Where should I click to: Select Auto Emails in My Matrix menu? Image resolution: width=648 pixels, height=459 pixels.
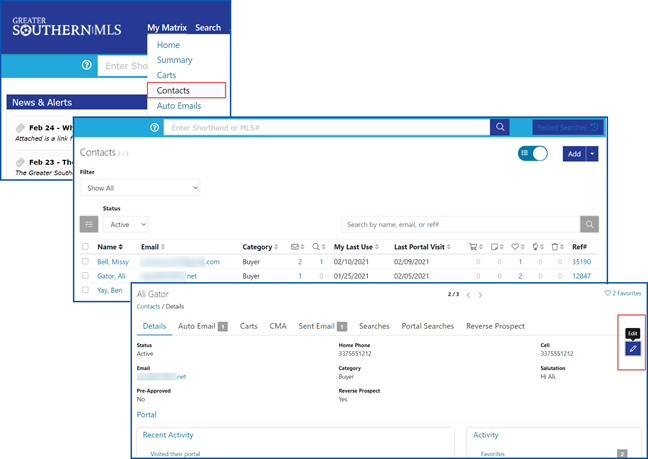click(179, 106)
